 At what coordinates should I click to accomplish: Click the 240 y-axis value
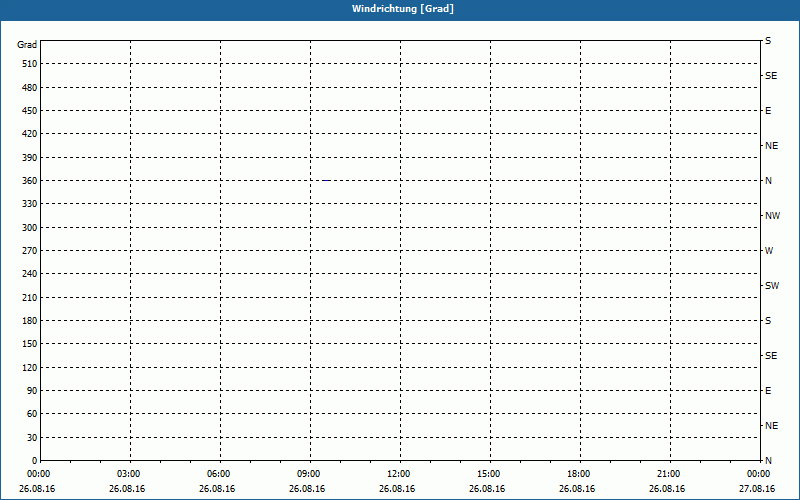pos(30,274)
